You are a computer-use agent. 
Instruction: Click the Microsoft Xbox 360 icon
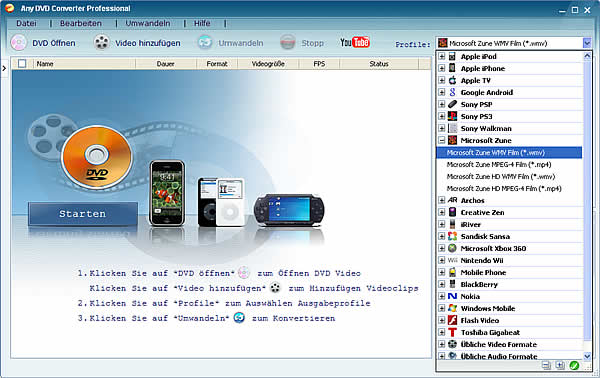452,248
